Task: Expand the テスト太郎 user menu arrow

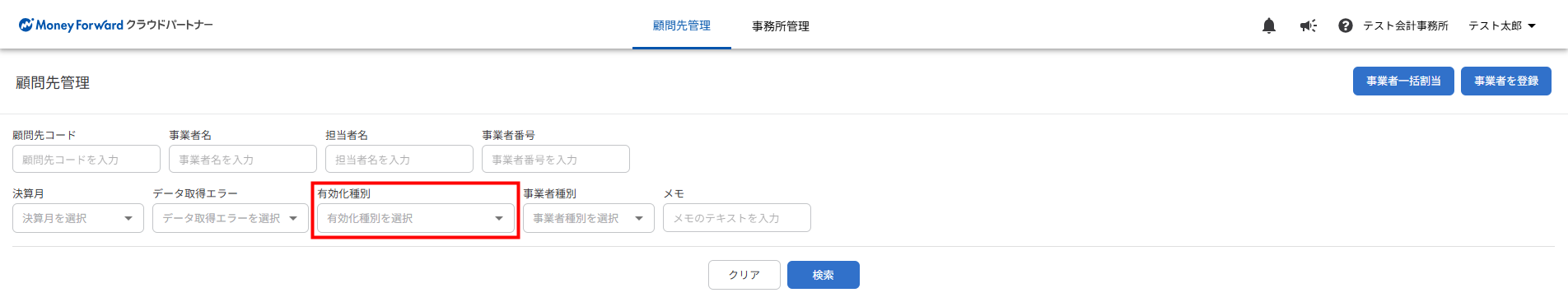Action: coord(1532,26)
